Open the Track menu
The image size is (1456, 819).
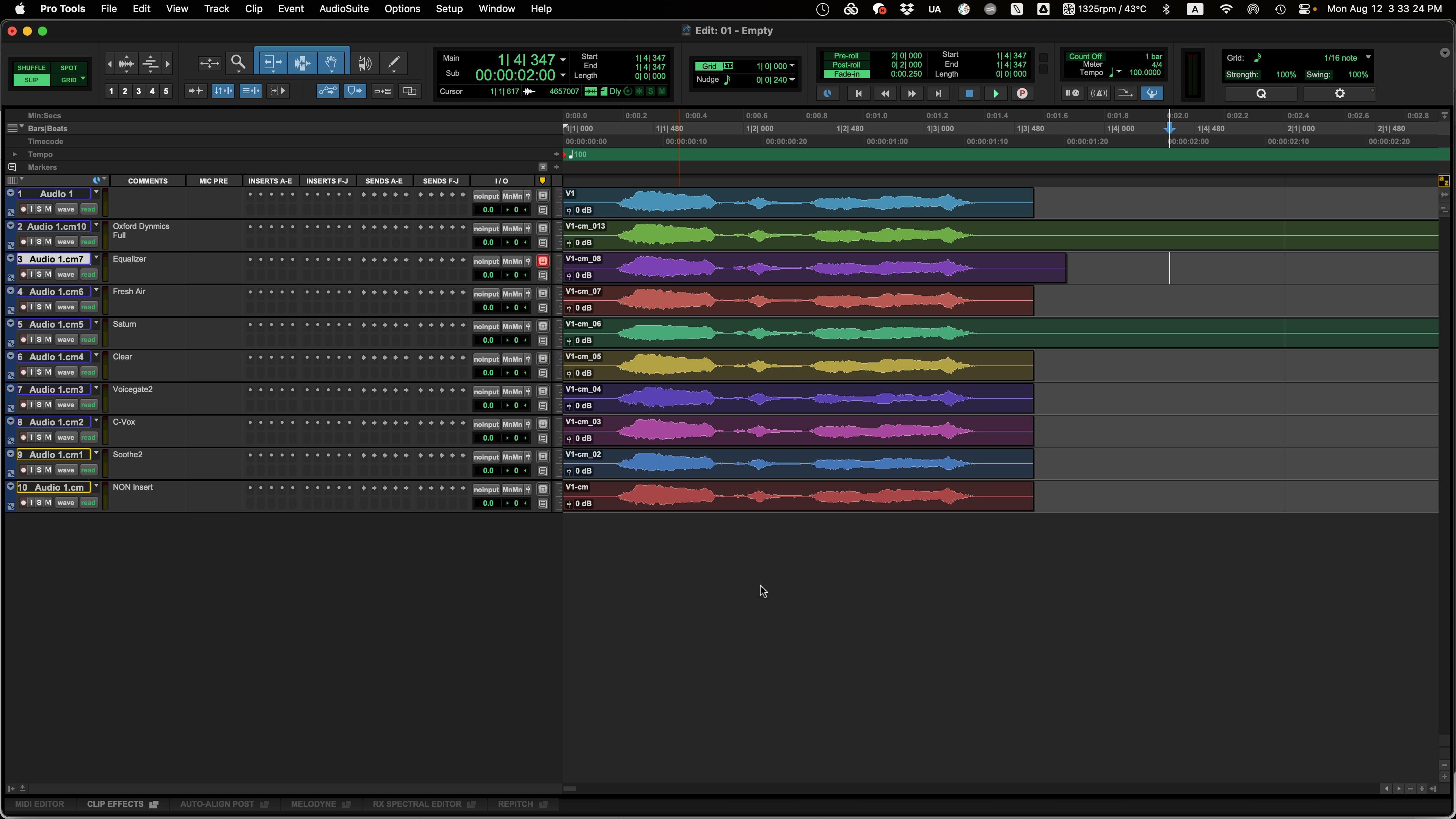pos(217,9)
